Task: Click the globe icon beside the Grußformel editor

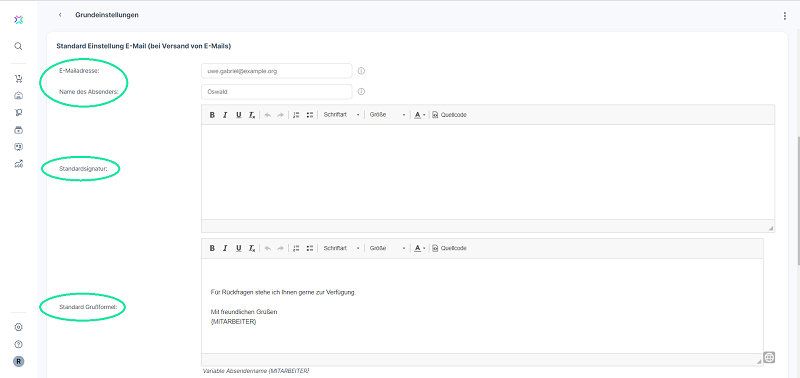Action: 769,357
